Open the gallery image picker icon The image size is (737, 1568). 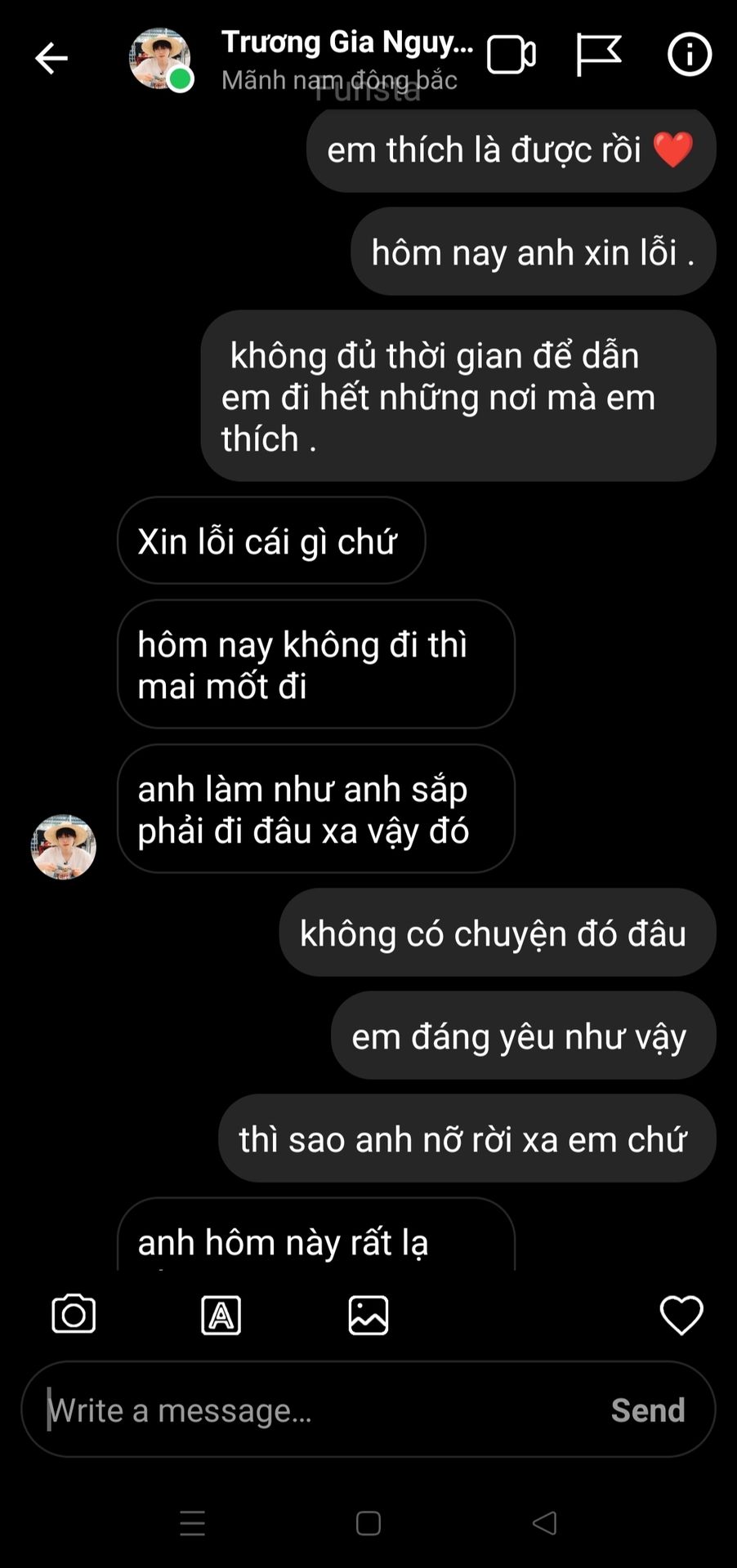click(x=368, y=1315)
